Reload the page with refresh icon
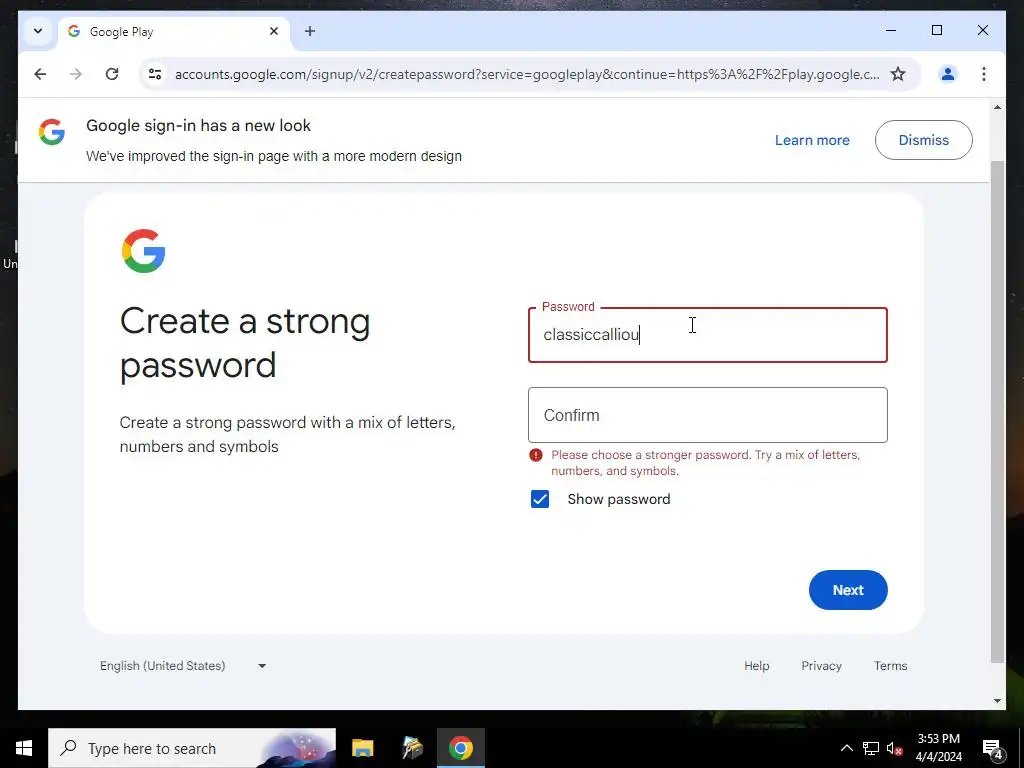This screenshot has height=768, width=1024. pyautogui.click(x=112, y=74)
